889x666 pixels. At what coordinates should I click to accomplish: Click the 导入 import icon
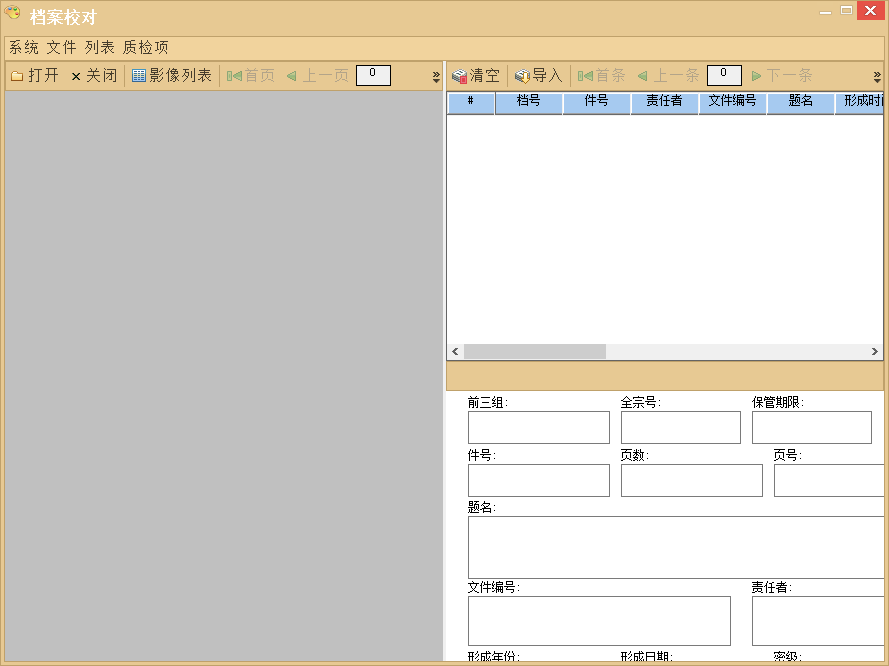[522, 75]
